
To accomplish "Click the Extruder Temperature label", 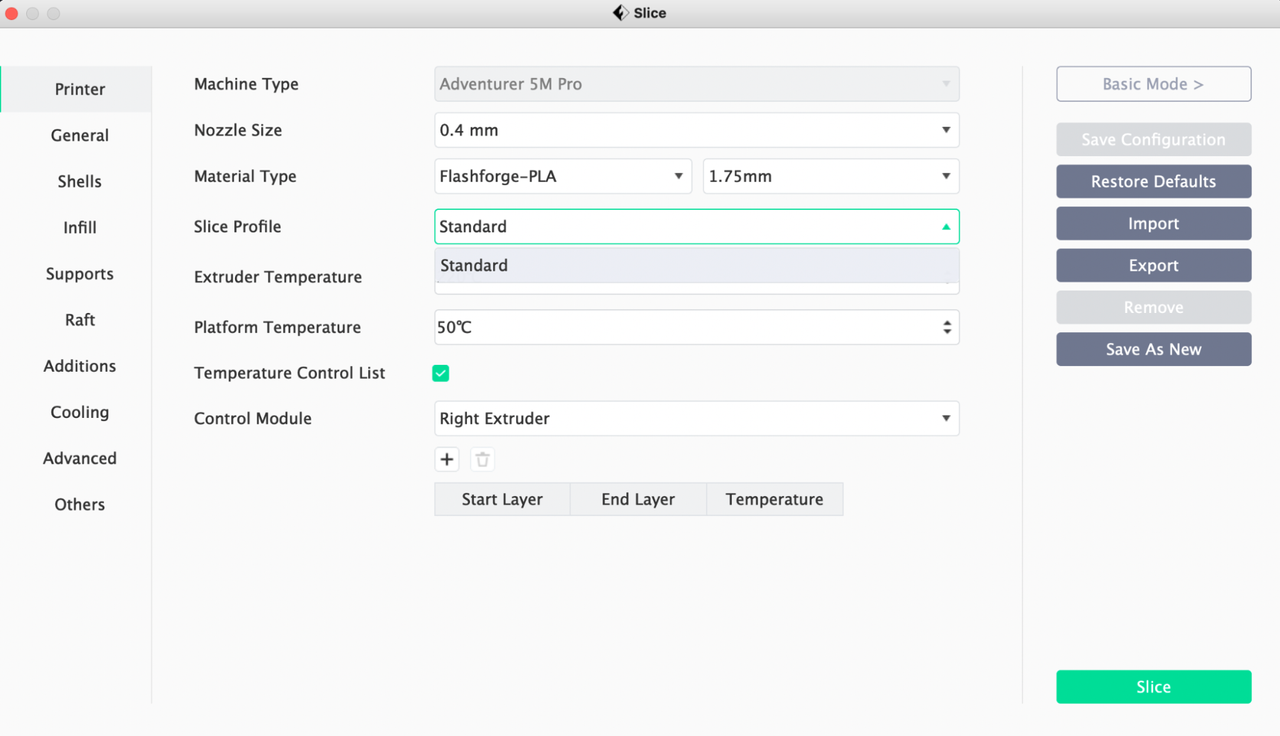I will coord(278,277).
